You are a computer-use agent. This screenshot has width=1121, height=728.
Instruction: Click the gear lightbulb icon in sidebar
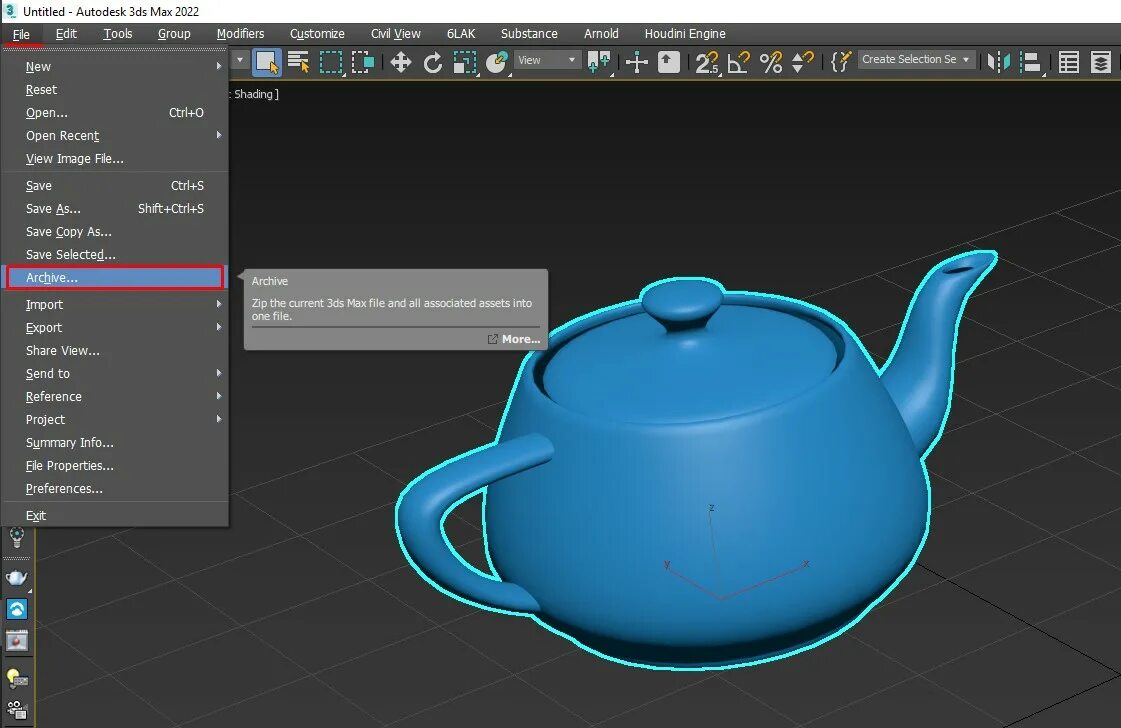(16, 537)
